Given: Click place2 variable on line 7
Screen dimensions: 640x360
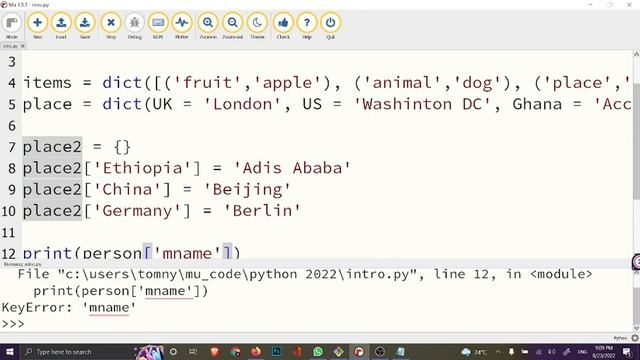Looking at the screenshot, I should click(x=52, y=147).
